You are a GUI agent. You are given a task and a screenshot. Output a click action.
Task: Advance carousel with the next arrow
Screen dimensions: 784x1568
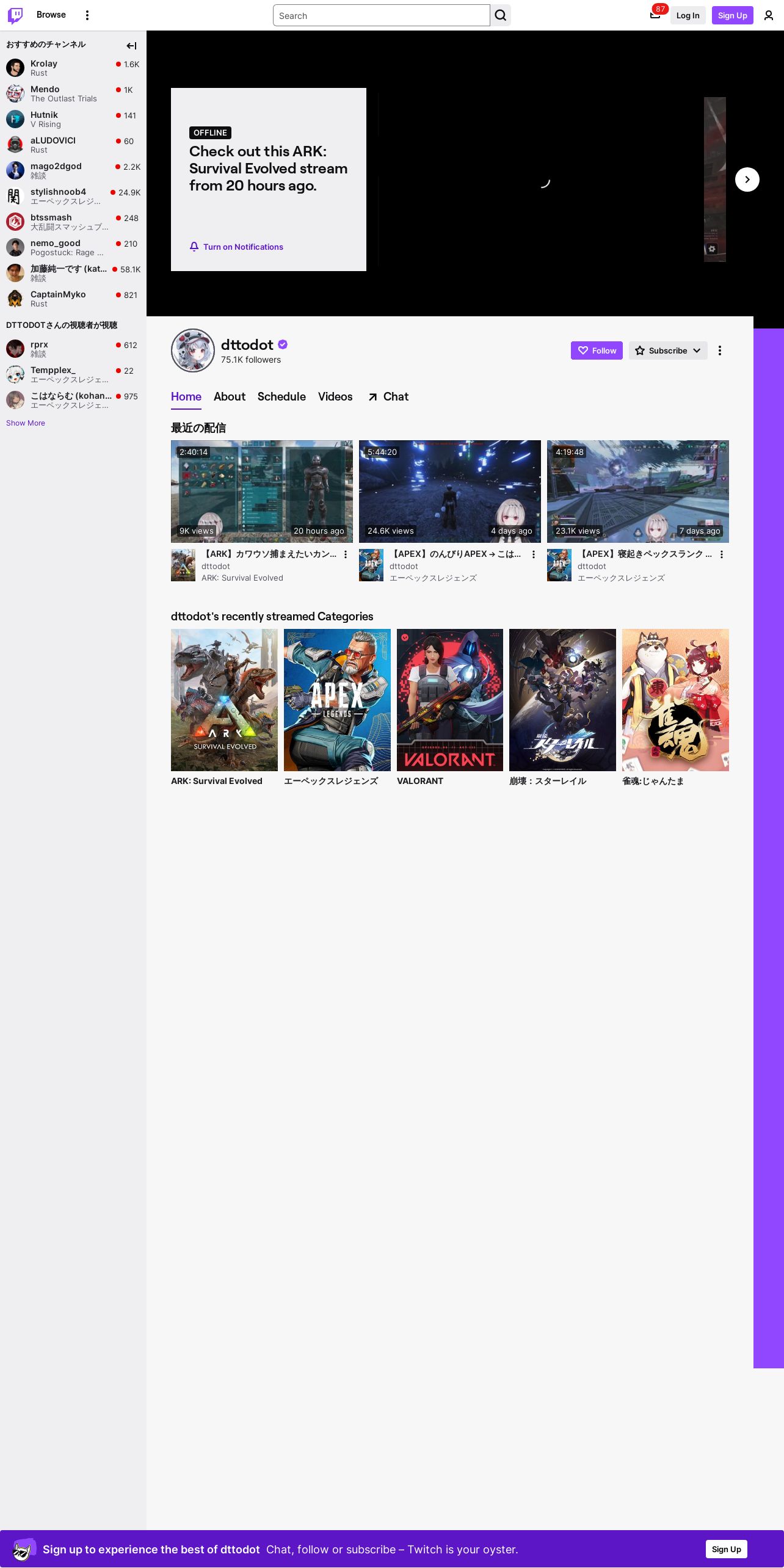[x=747, y=180]
